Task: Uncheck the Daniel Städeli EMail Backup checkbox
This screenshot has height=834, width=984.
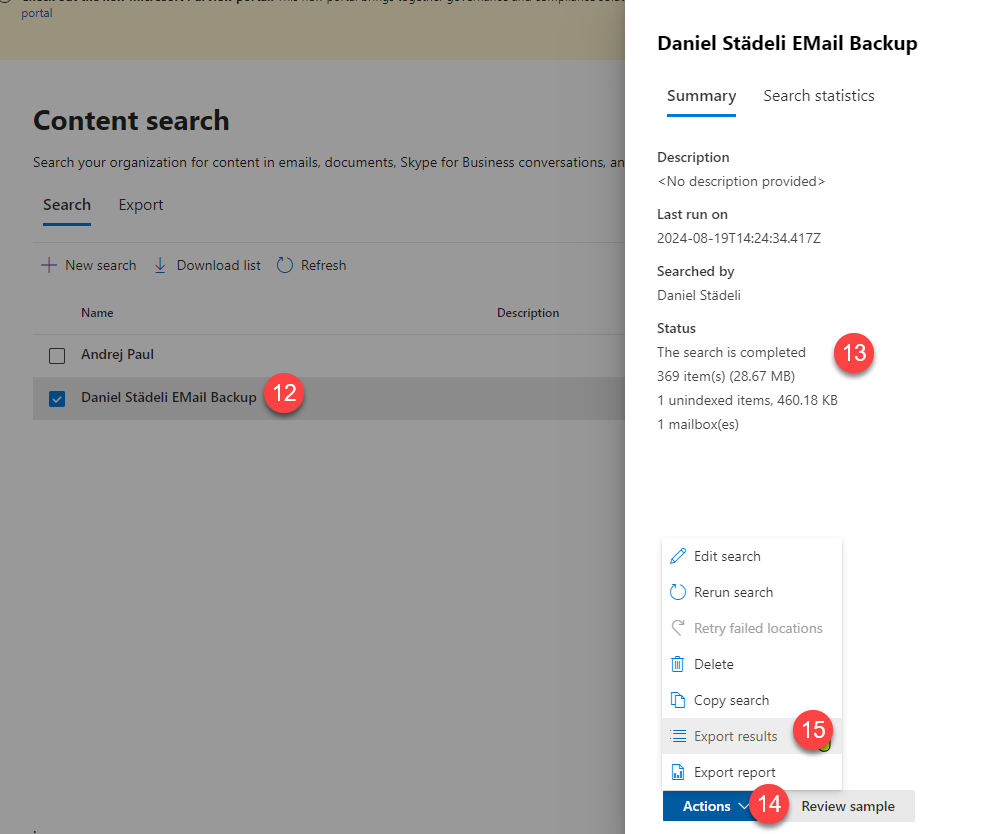Action: [57, 398]
